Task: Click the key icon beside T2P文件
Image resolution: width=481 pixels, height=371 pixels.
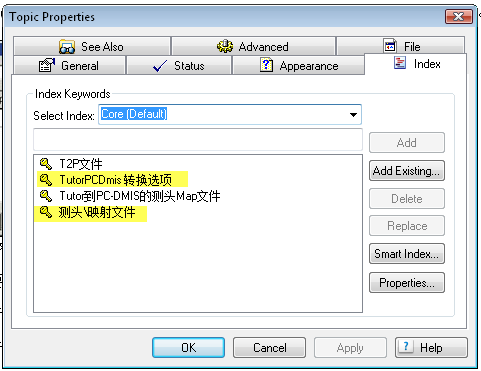Action: pos(46,164)
